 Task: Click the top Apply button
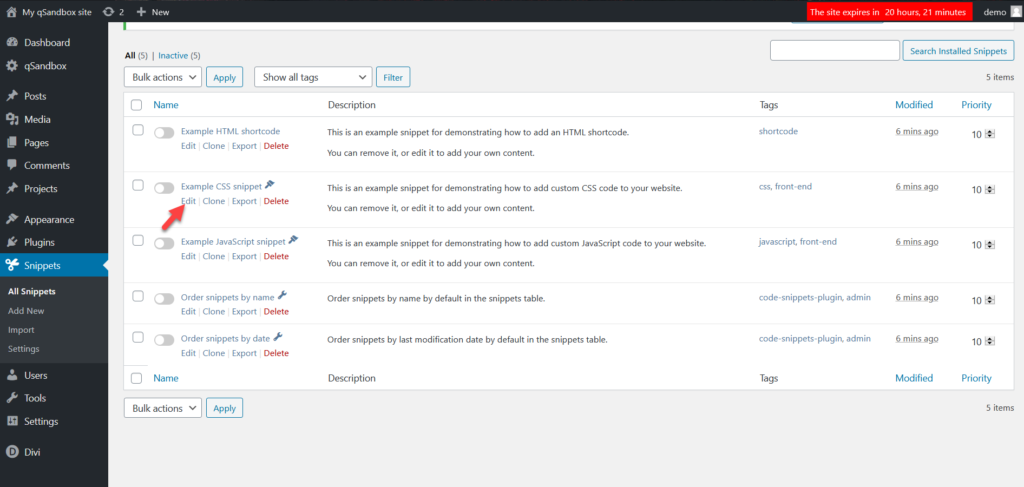click(x=224, y=77)
